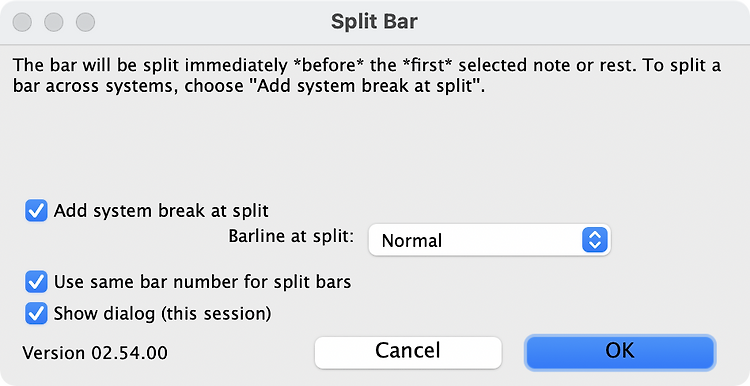Click the instruction line mentioning bar across systems
Viewport: 750px width, 386px height.
click(249, 87)
